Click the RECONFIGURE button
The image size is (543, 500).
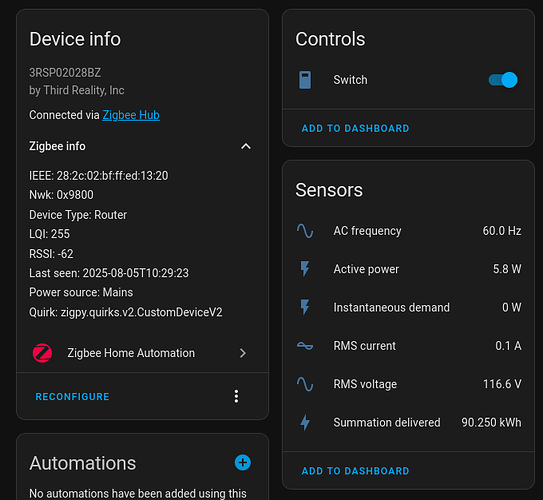tap(72, 396)
